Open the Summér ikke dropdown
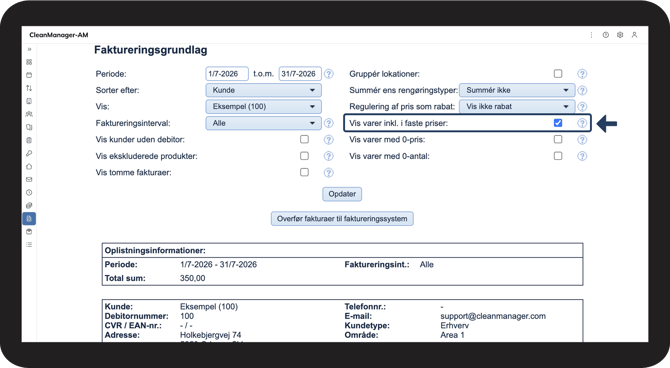 point(517,90)
